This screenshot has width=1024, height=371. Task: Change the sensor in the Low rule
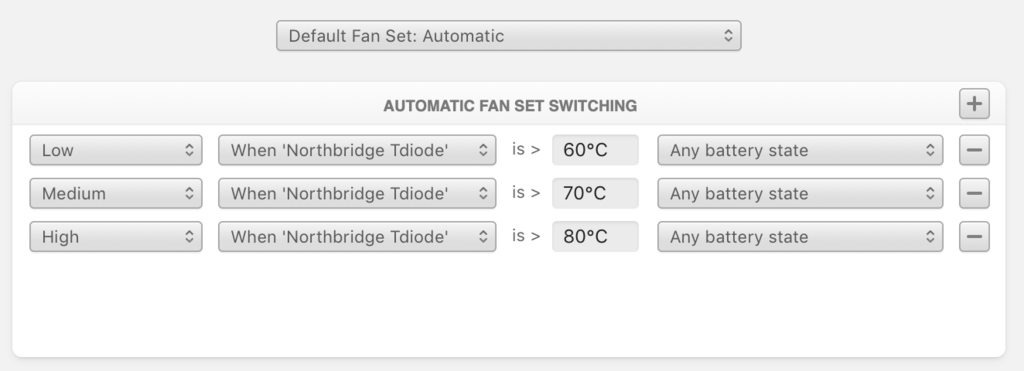[x=357, y=150]
